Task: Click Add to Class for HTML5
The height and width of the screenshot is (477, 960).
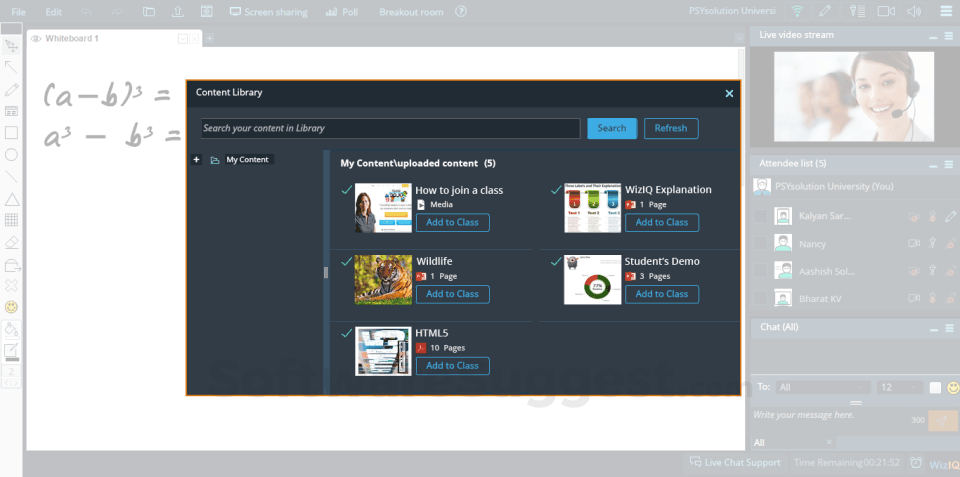Action: click(x=452, y=366)
